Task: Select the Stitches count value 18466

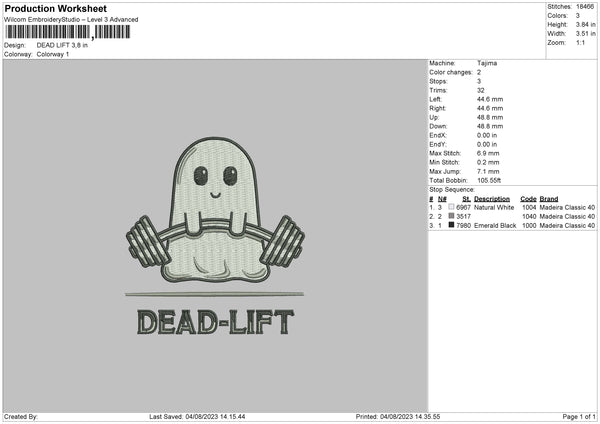Action: coord(585,6)
